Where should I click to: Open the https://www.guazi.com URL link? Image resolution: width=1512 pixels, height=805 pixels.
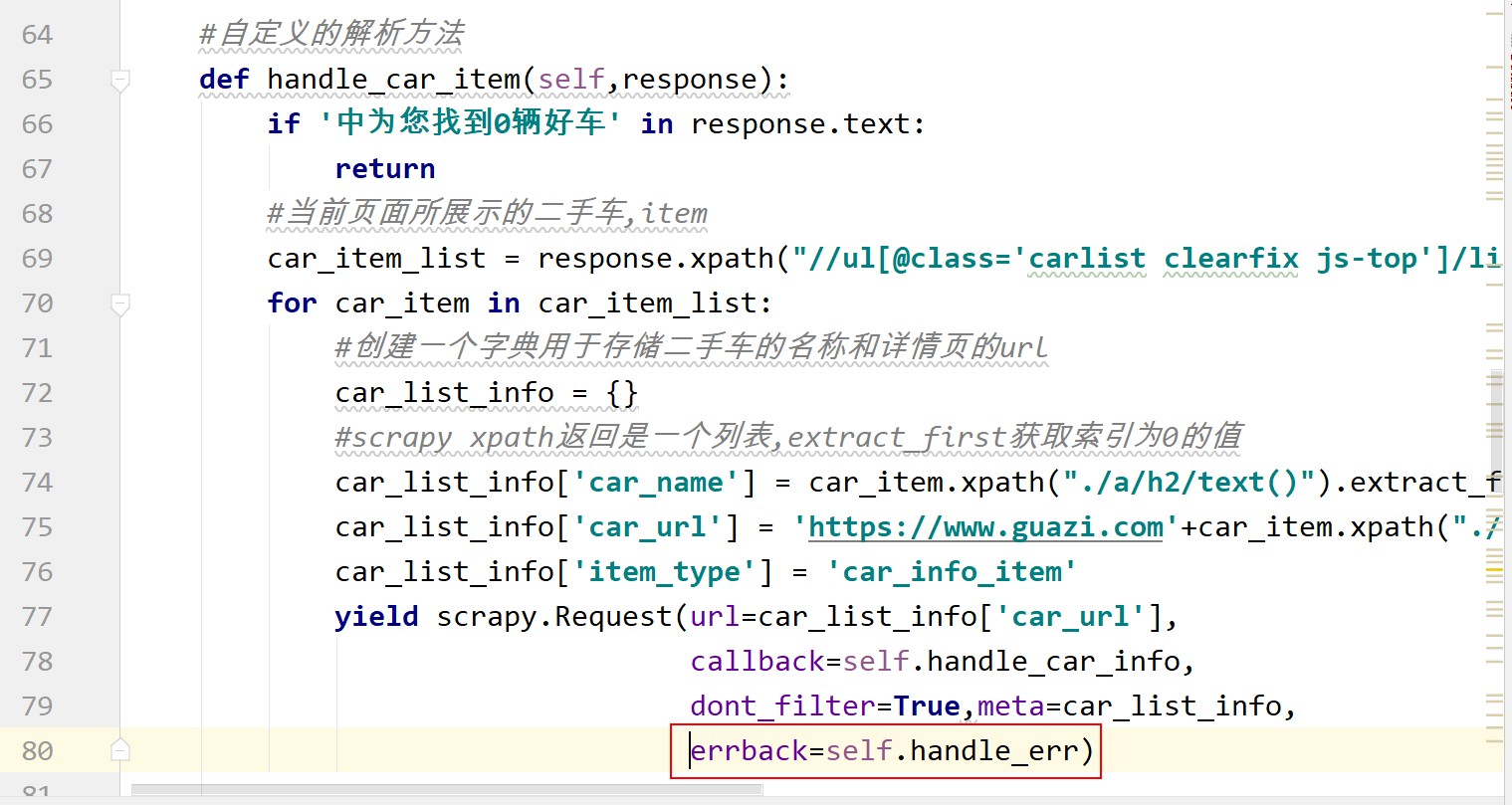coord(985,527)
